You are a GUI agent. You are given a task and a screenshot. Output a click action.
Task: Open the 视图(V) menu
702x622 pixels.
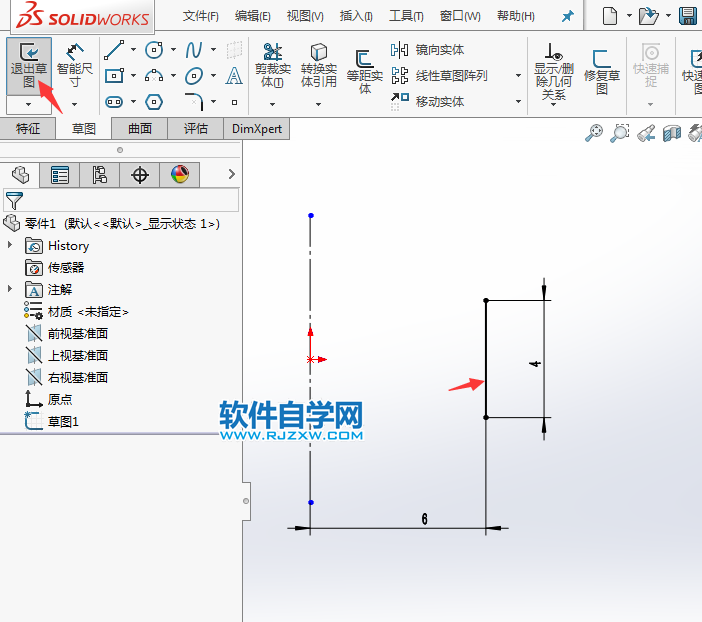pos(305,16)
